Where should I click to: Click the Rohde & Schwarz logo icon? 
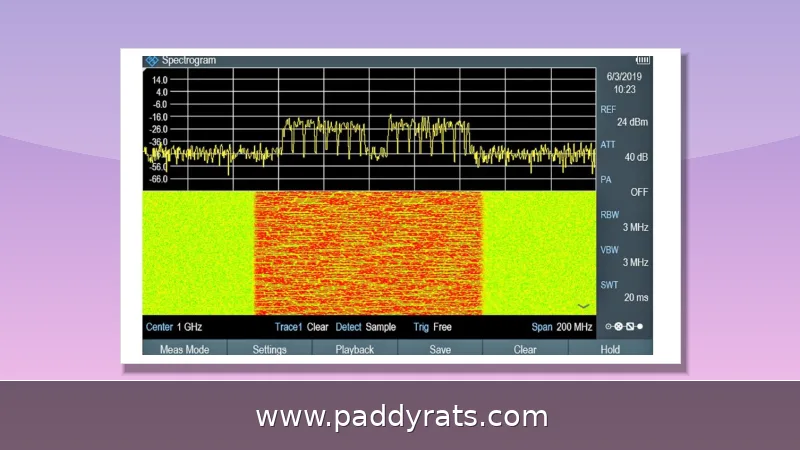(x=152, y=61)
